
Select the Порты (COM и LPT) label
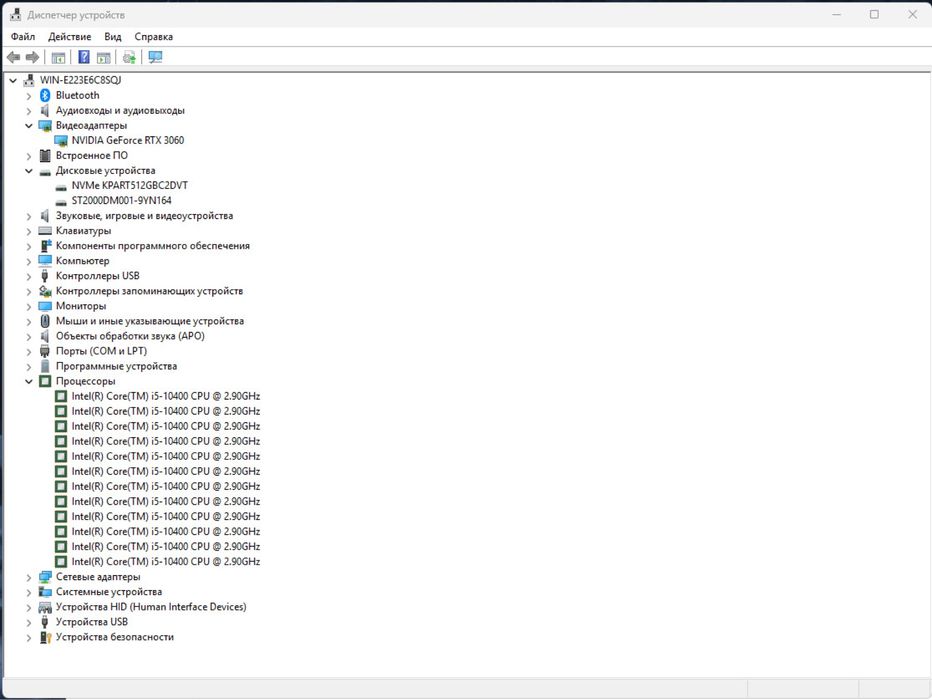(x=101, y=351)
